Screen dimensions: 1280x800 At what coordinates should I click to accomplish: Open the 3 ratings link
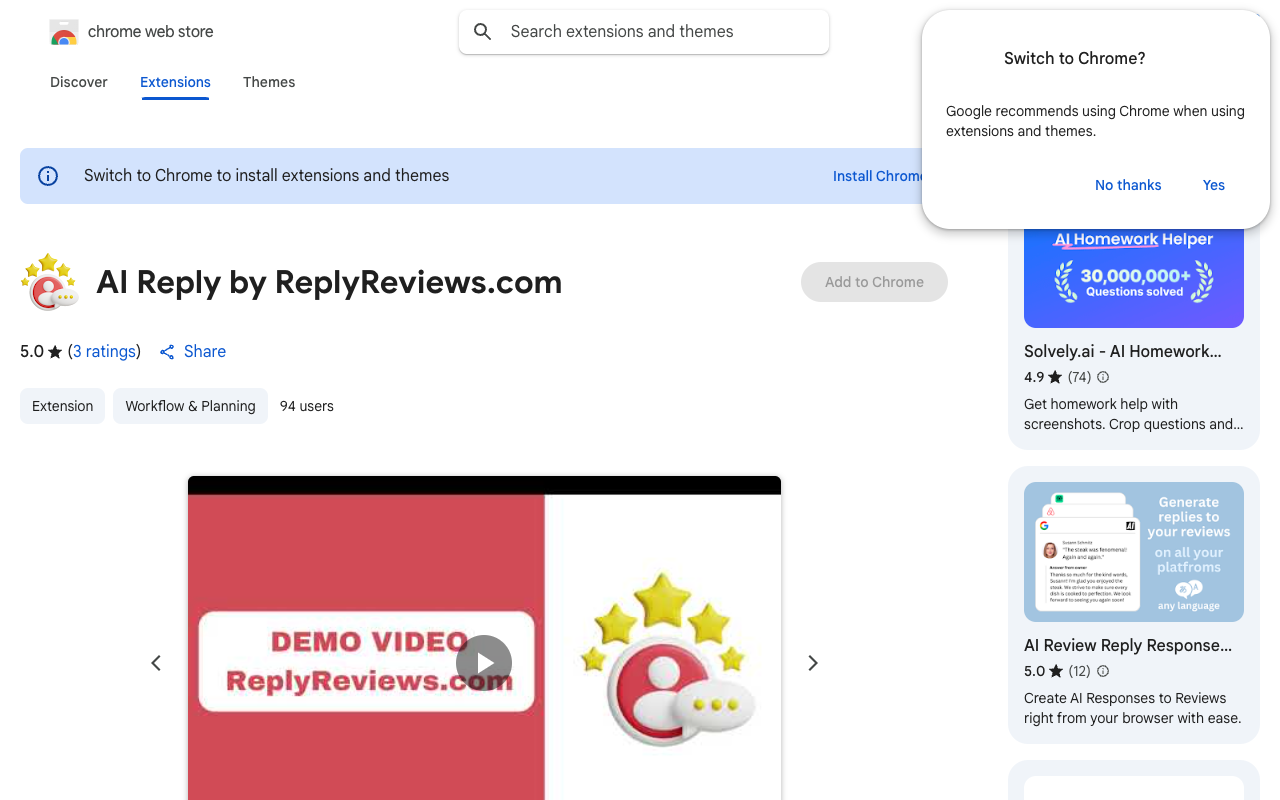[104, 352]
